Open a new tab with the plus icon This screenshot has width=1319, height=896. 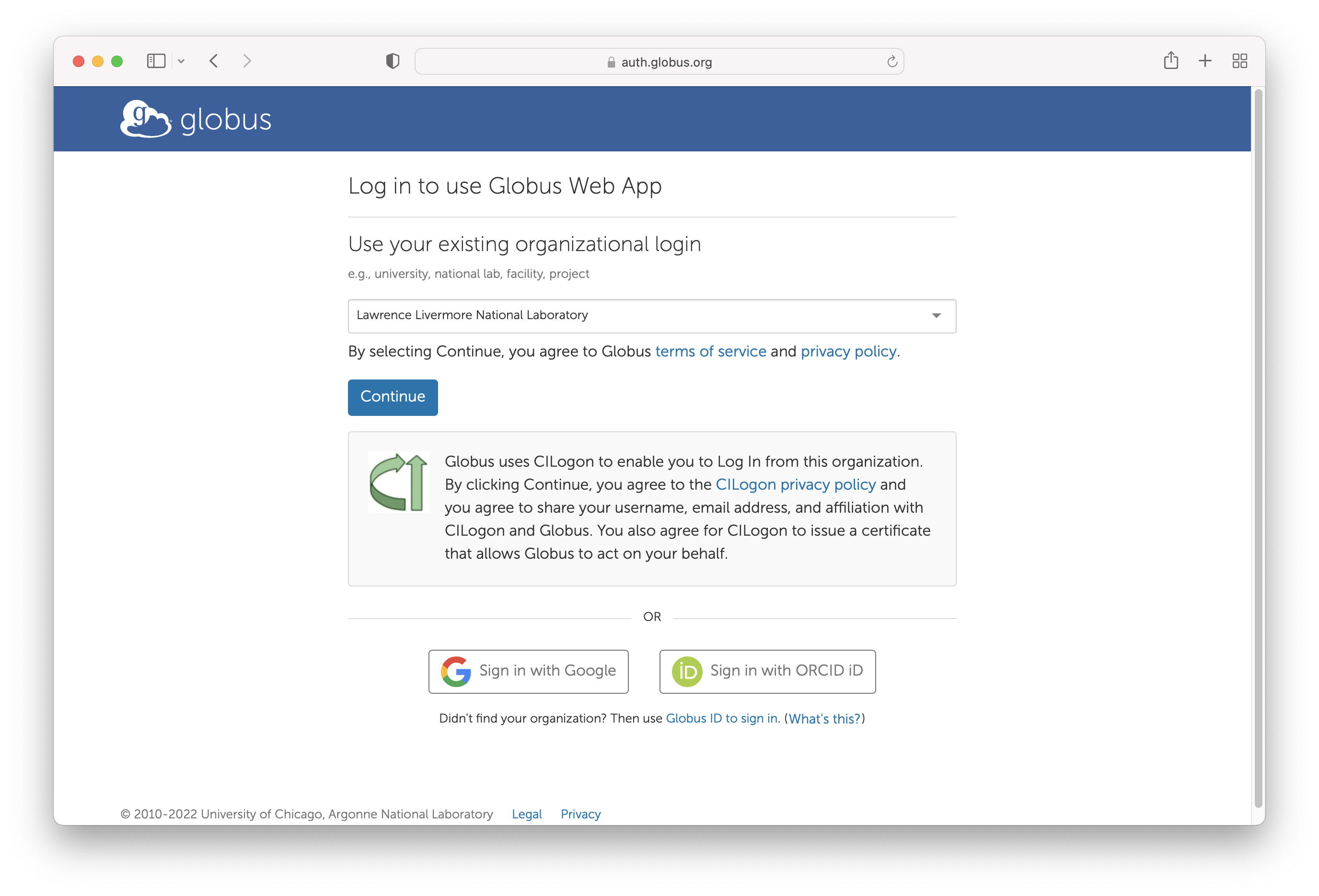[x=1204, y=61]
